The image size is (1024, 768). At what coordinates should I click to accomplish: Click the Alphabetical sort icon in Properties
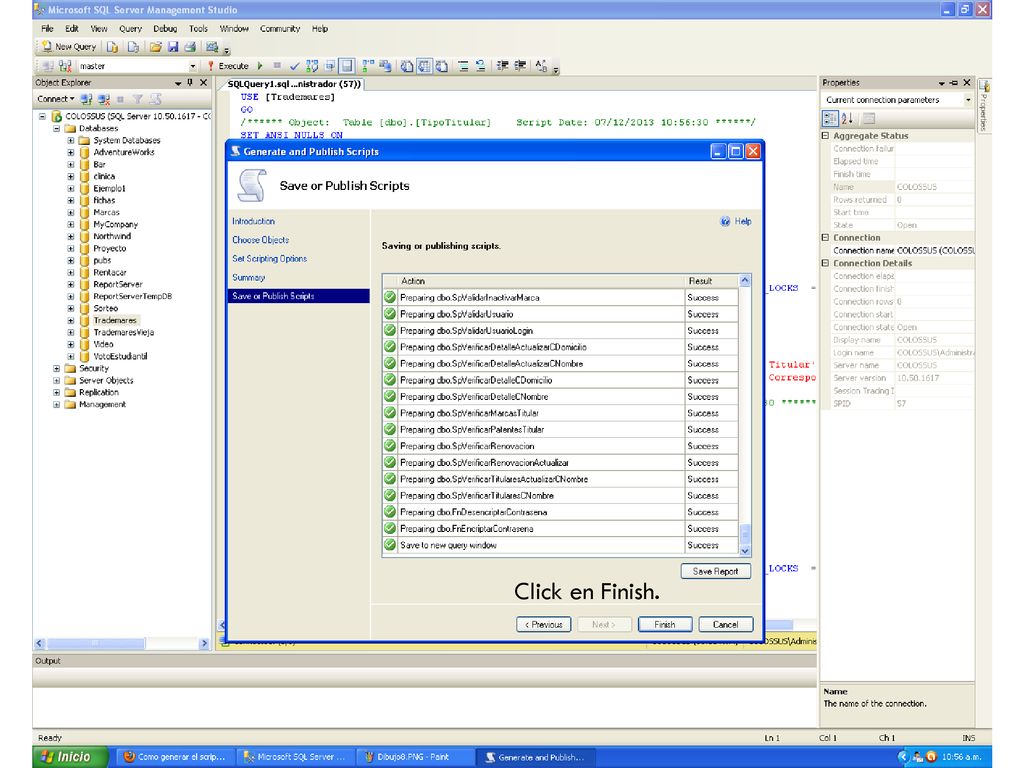click(x=847, y=118)
